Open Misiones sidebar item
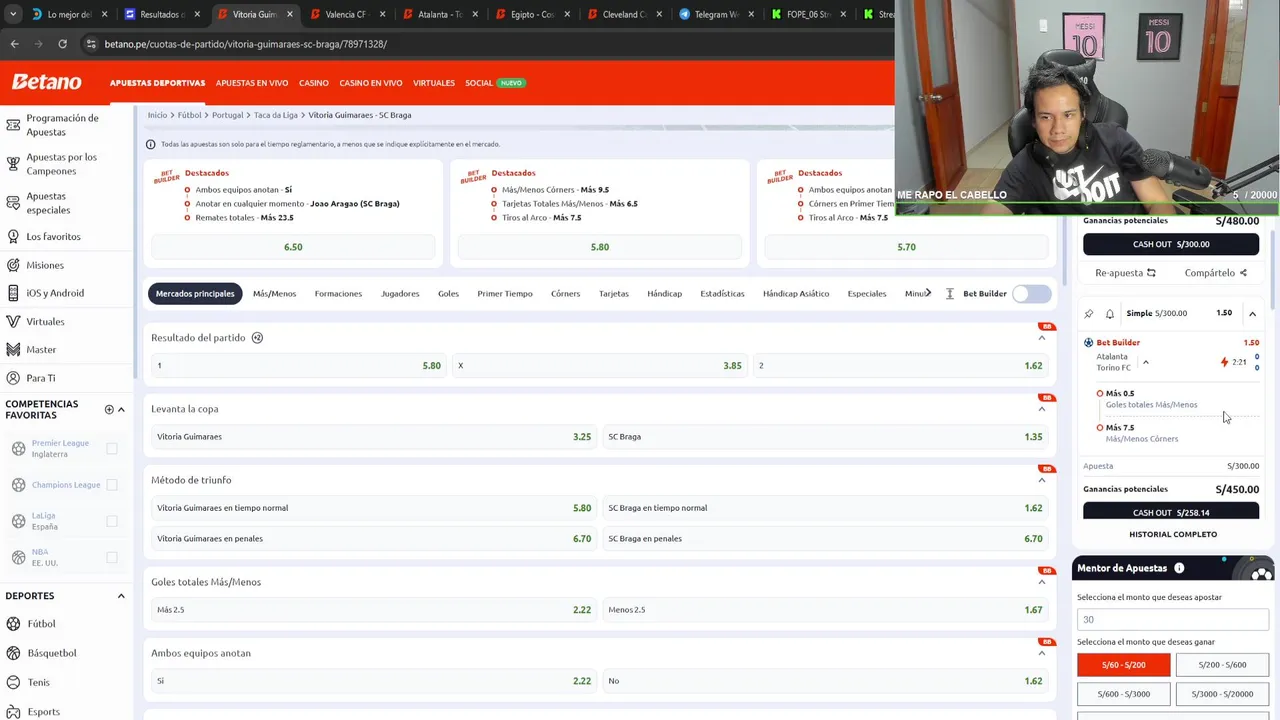The image size is (1280, 720). click(45, 265)
